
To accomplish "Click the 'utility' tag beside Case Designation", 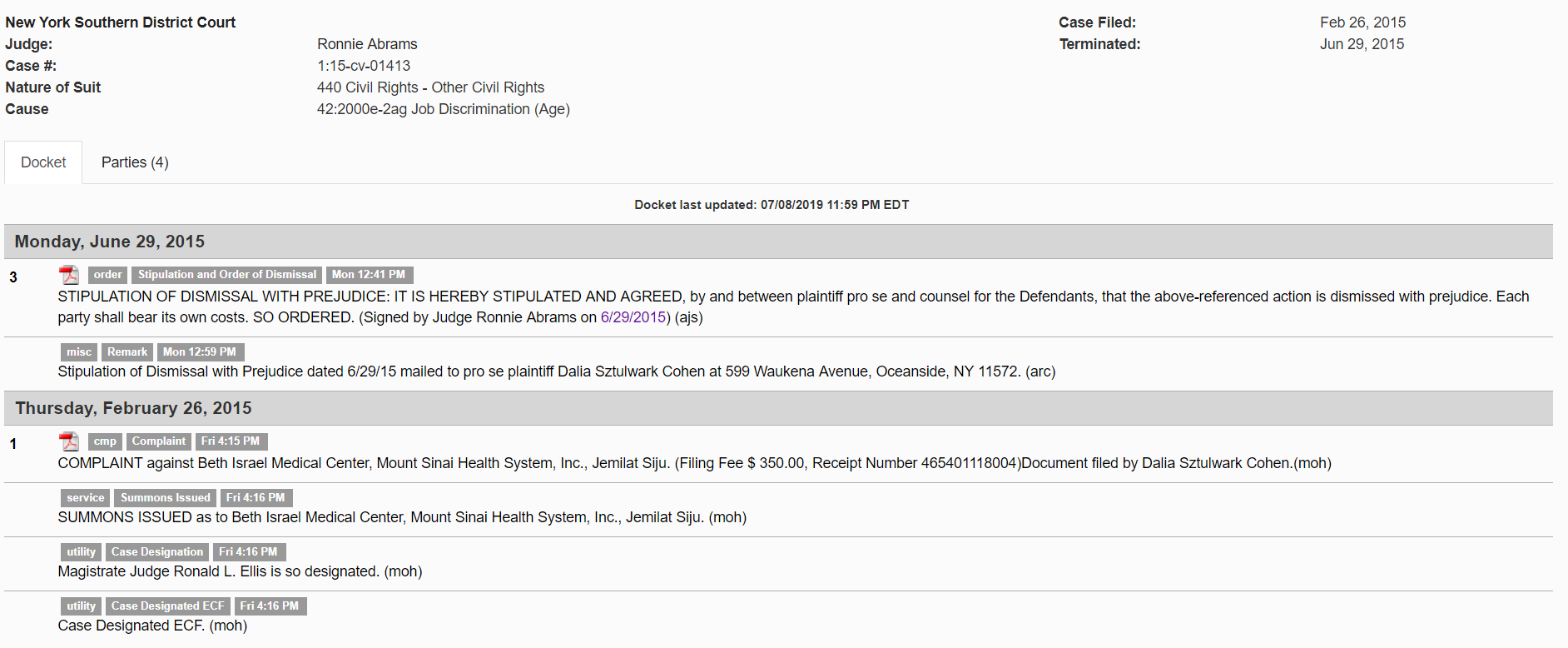I will click(x=82, y=552).
